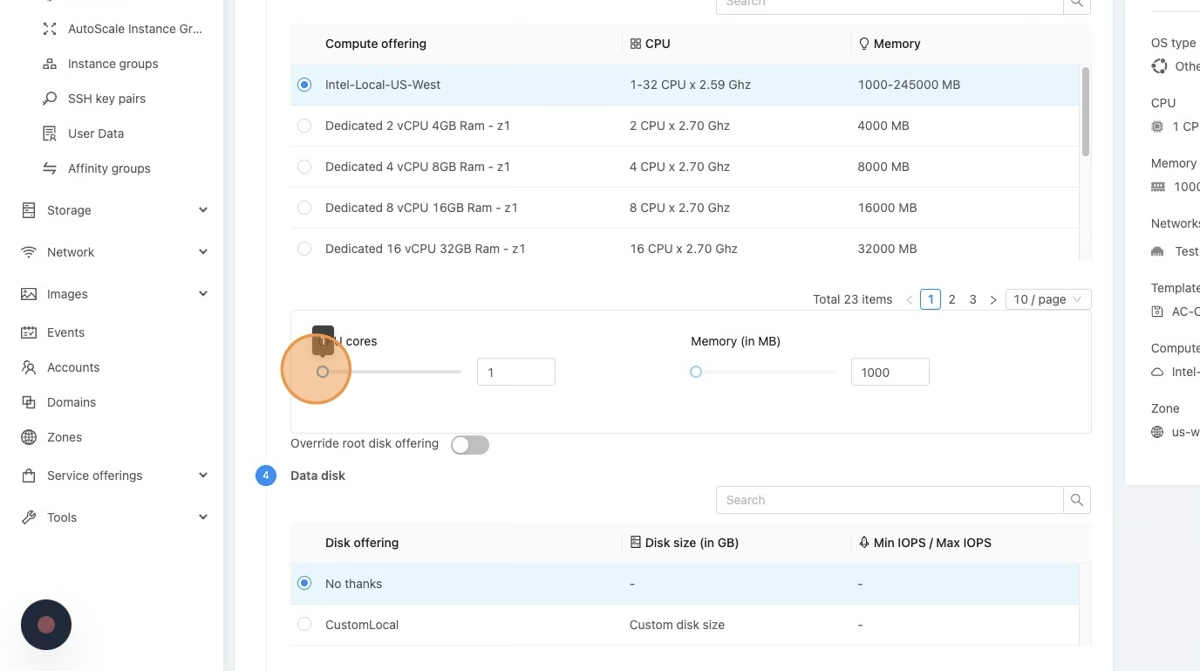The height and width of the screenshot is (671, 1200).
Task: Click the Domains icon in sidebar
Action: point(28,403)
